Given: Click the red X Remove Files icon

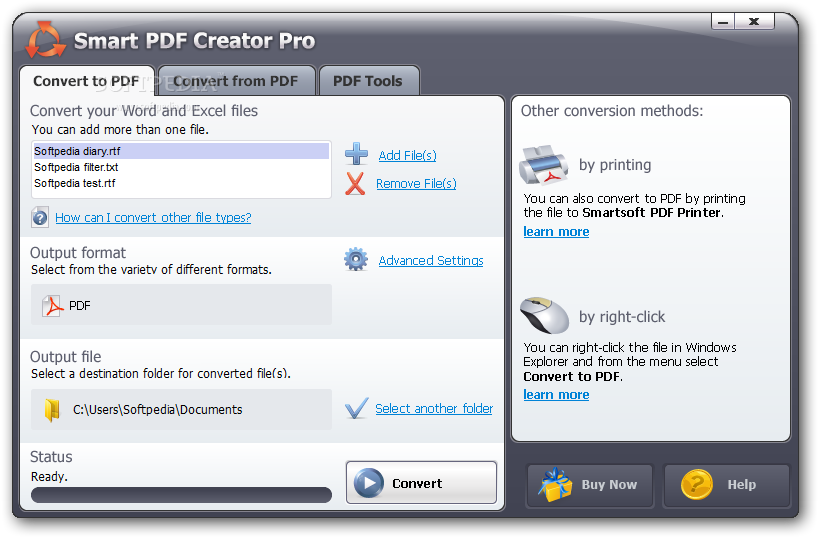Looking at the screenshot, I should [355, 183].
